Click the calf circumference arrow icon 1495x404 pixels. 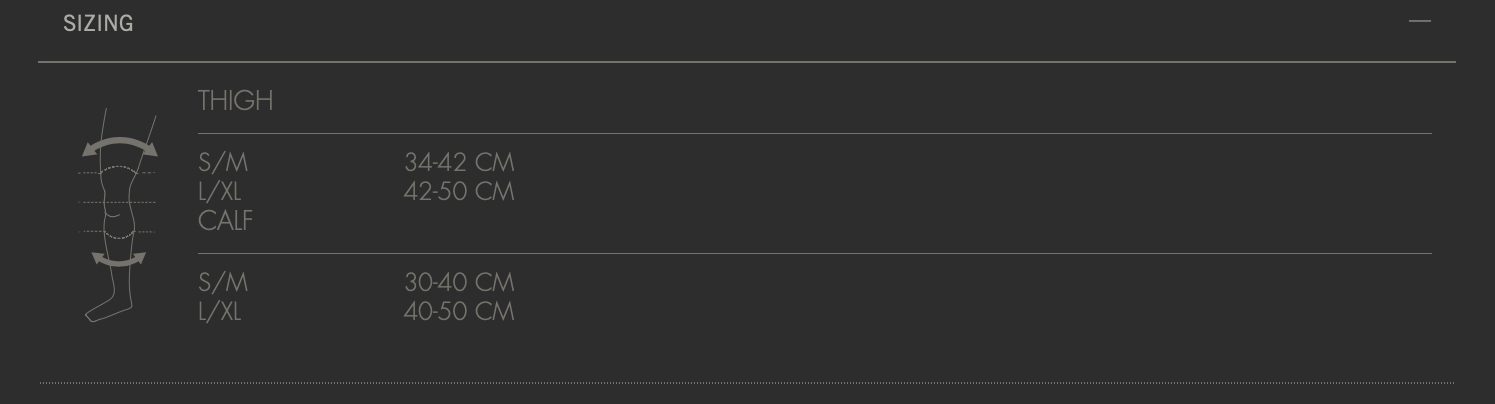119,261
